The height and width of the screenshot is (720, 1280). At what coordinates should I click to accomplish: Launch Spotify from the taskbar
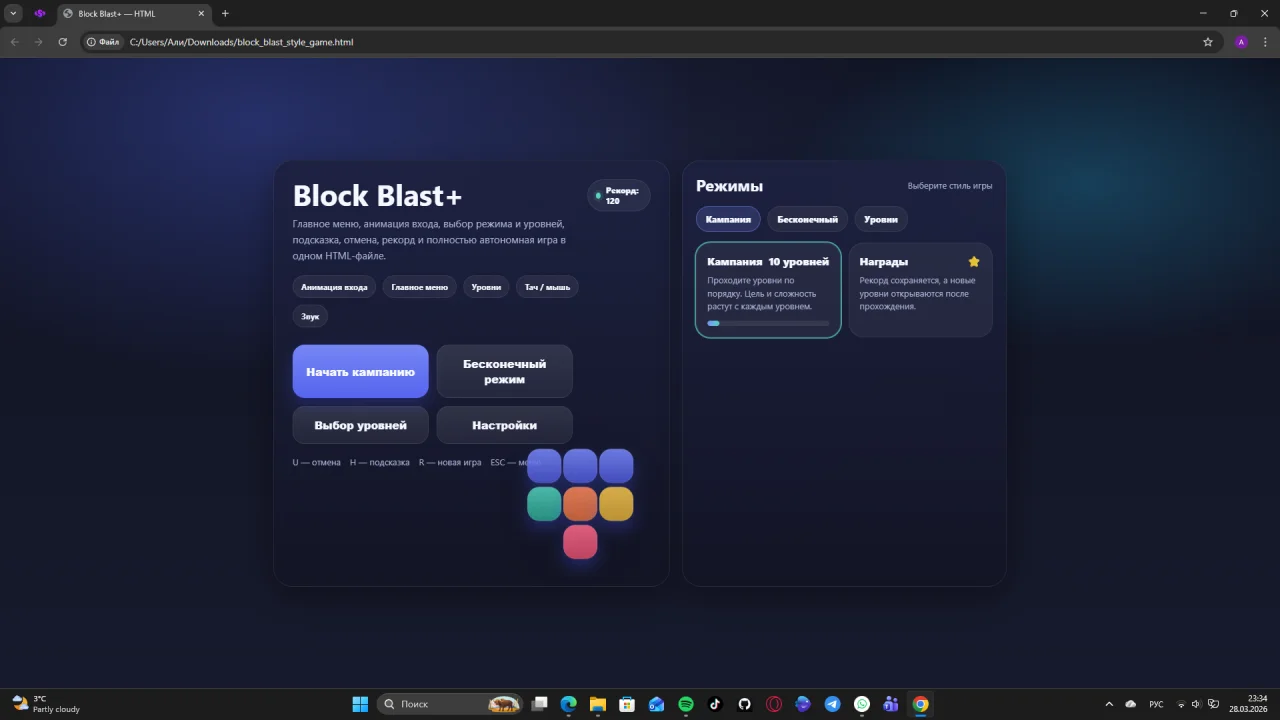[x=686, y=704]
